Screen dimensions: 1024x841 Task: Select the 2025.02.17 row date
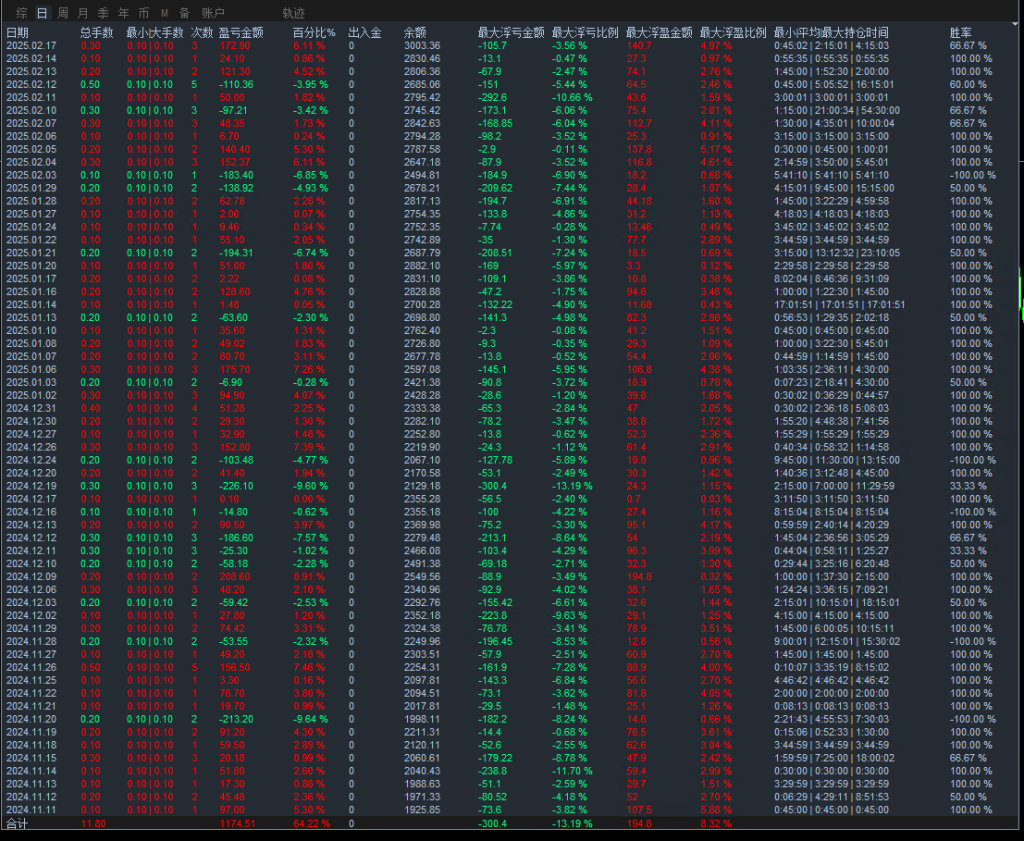31,46
